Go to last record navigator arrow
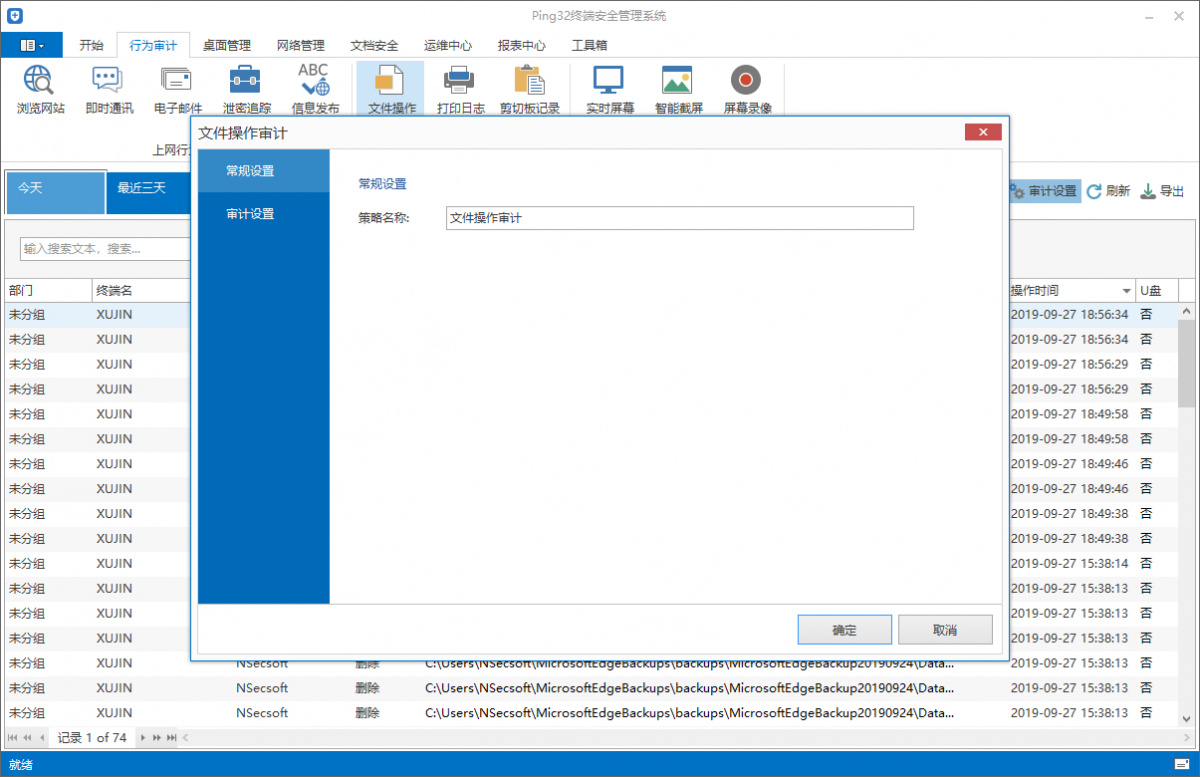Image resolution: width=1200 pixels, height=777 pixels. point(172,738)
